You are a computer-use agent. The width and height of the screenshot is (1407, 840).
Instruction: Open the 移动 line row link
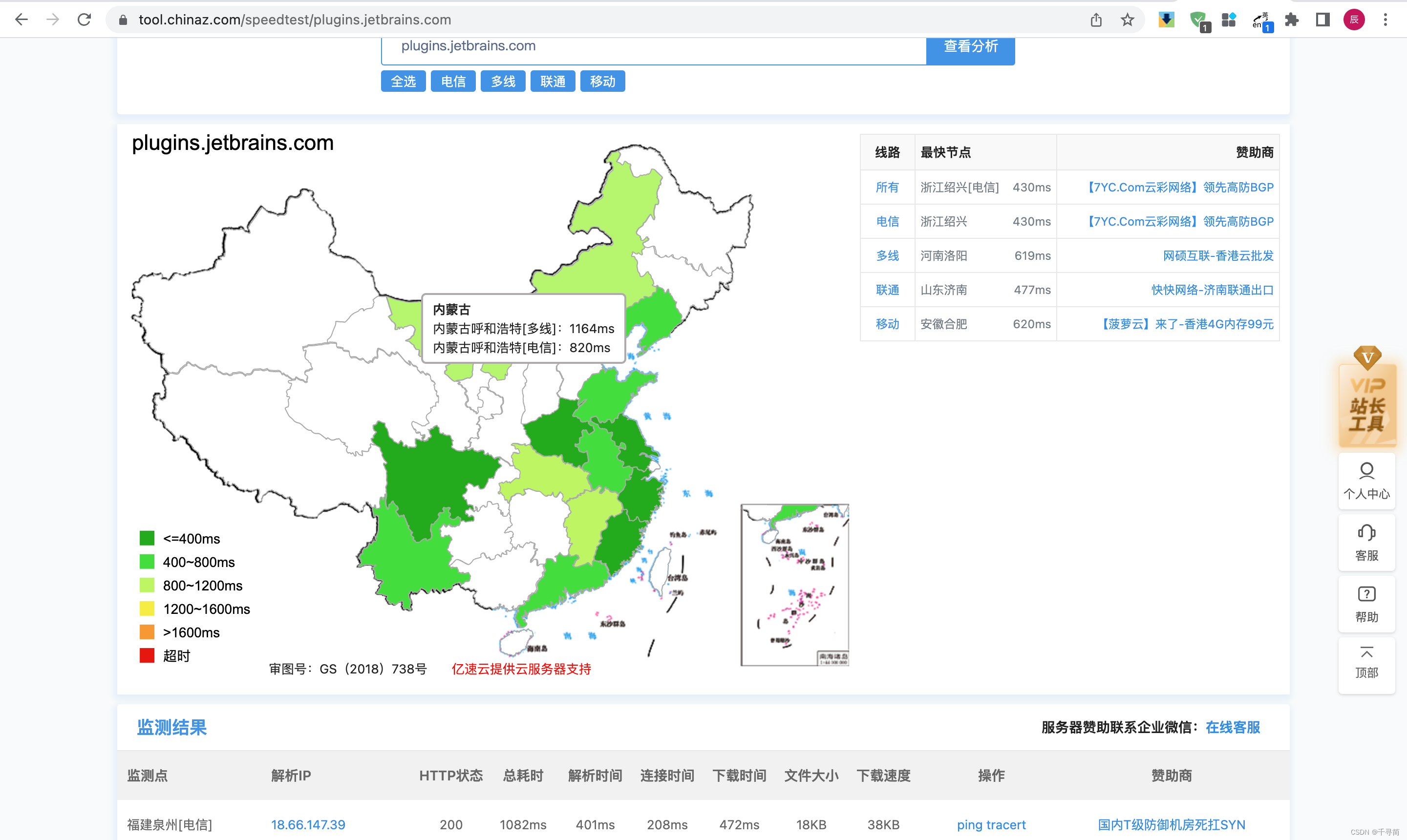click(x=887, y=324)
